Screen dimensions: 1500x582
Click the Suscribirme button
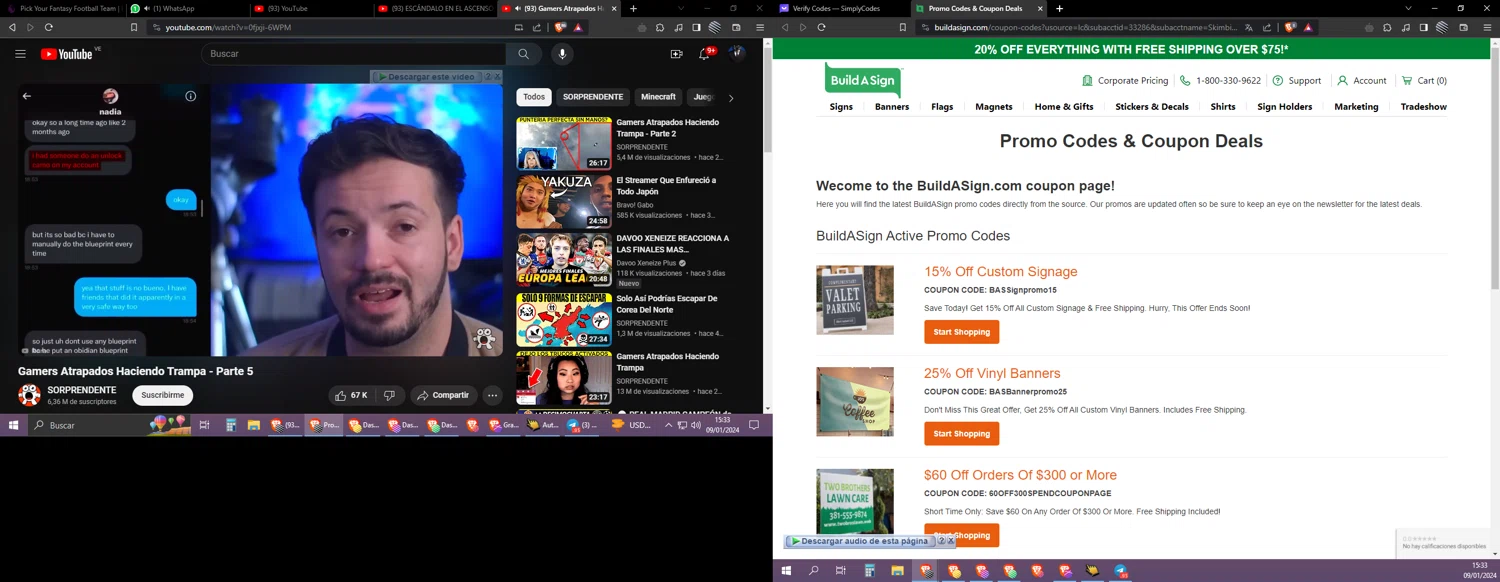click(x=162, y=395)
